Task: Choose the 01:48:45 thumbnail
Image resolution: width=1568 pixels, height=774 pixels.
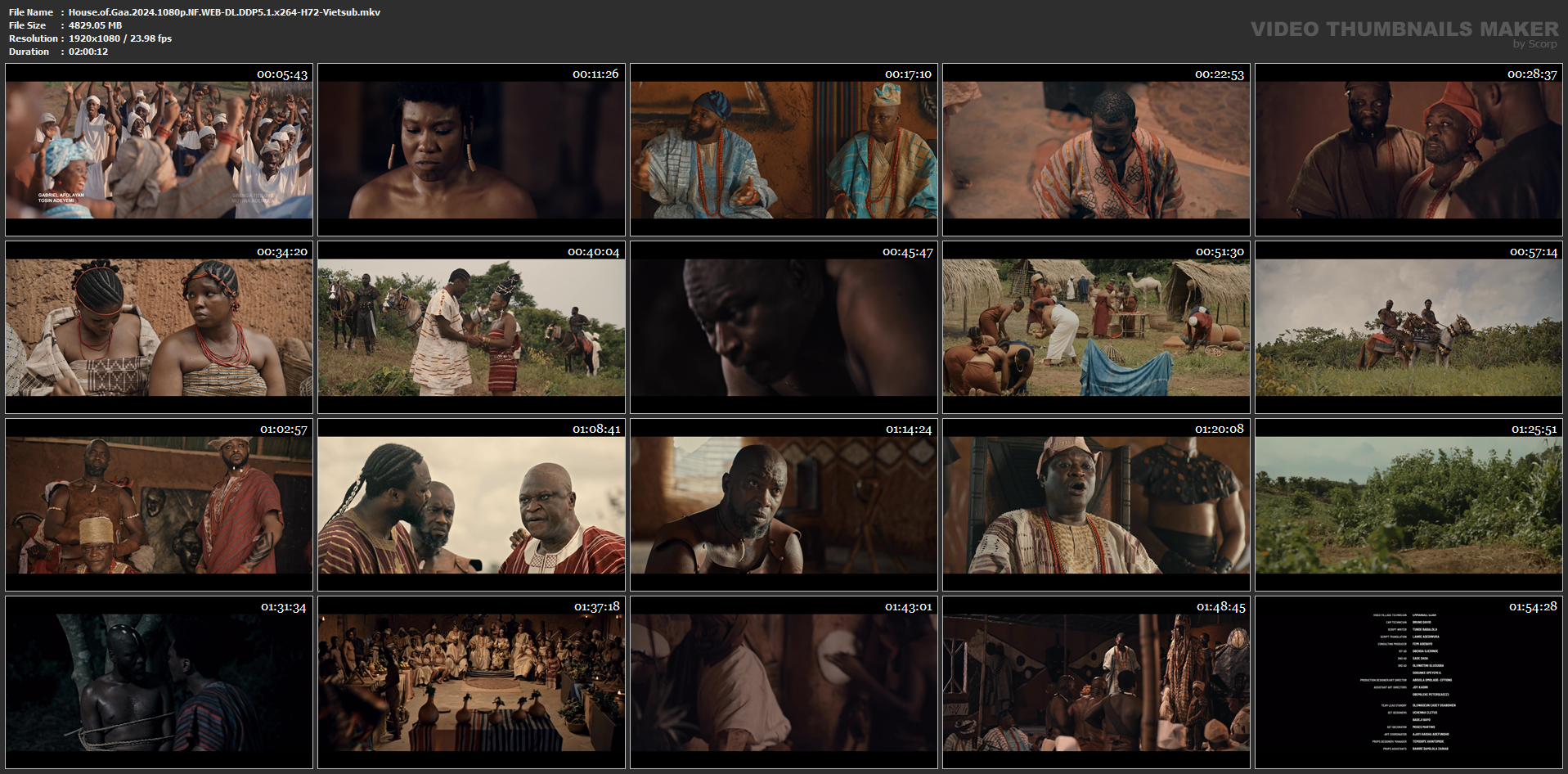Action: 1096,682
